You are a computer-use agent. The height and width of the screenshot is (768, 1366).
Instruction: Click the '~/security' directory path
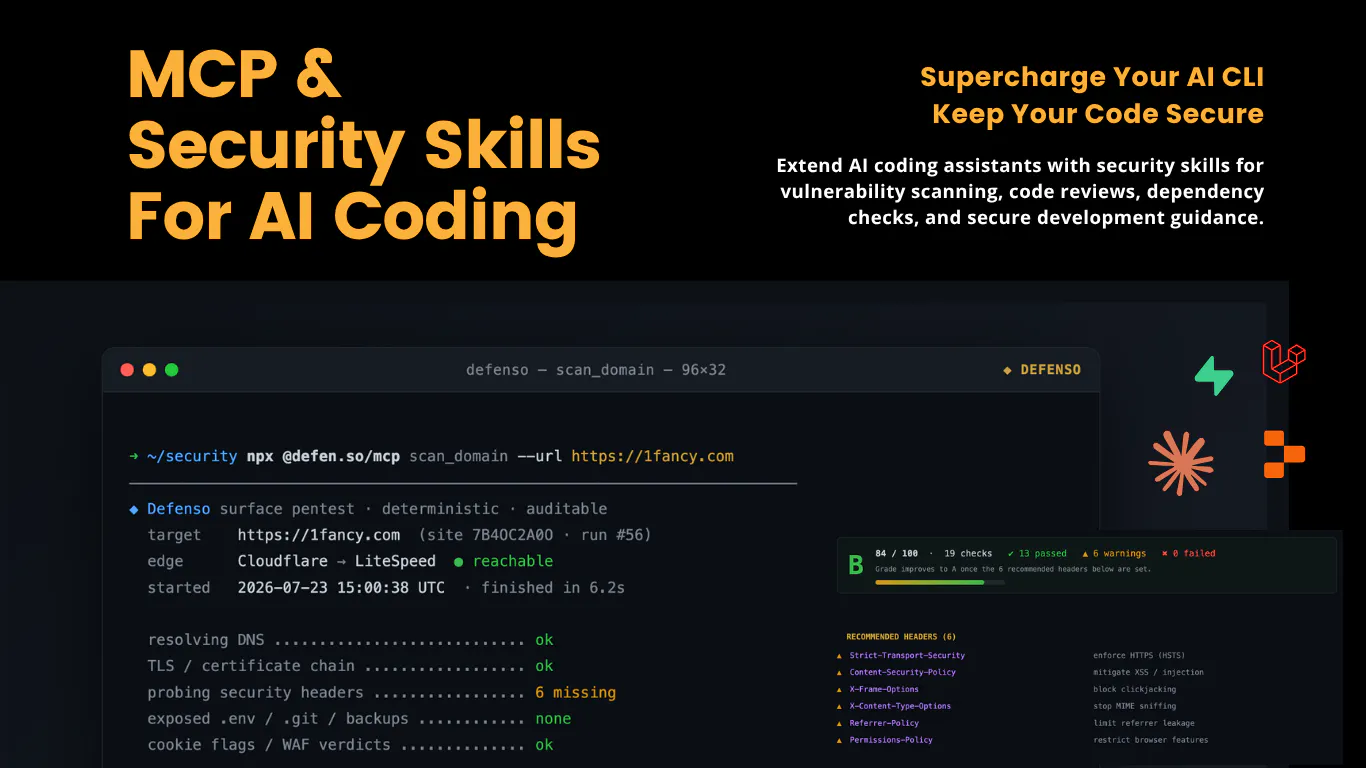[x=192, y=457]
